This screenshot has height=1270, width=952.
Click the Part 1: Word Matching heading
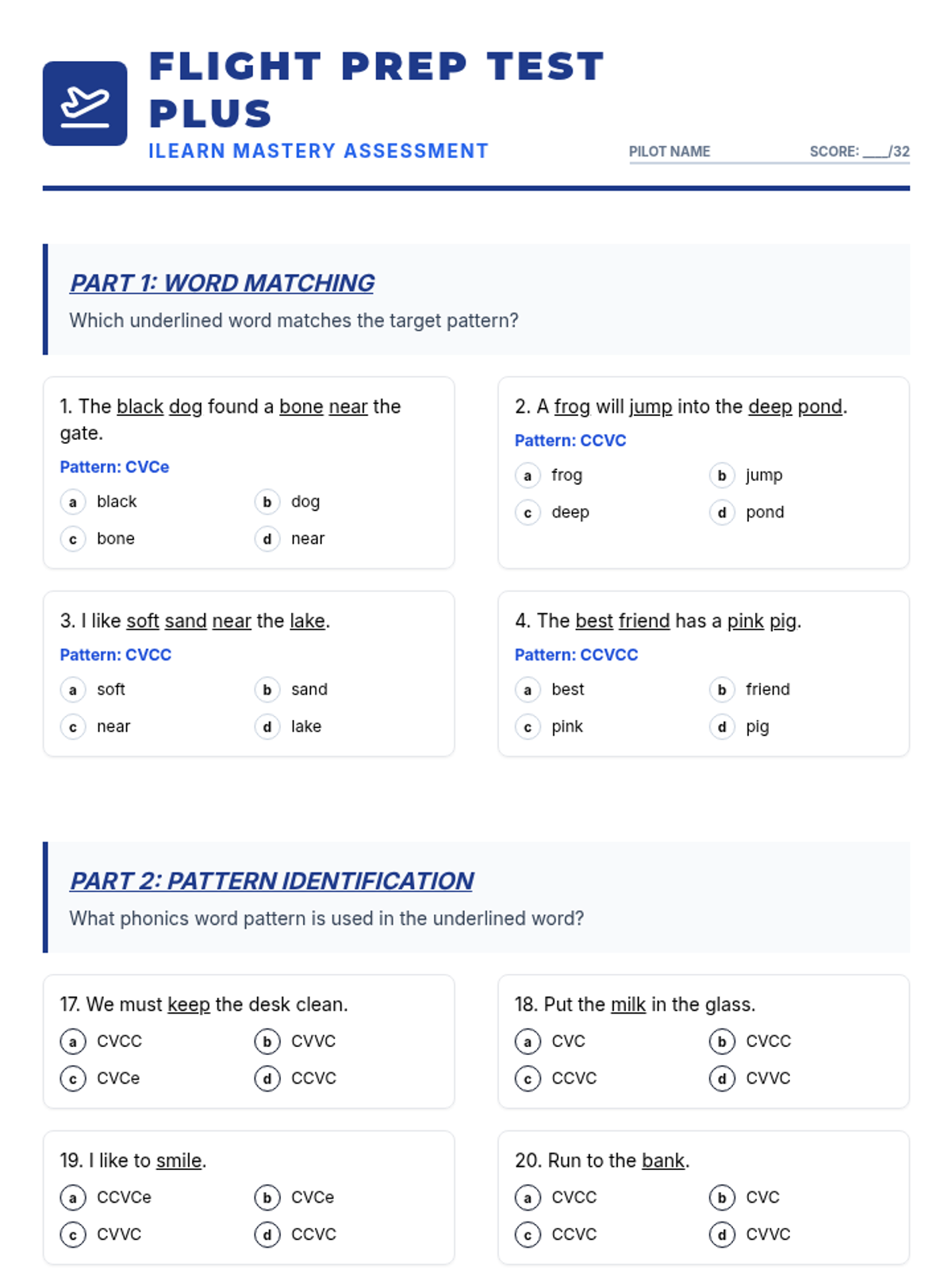tap(222, 283)
